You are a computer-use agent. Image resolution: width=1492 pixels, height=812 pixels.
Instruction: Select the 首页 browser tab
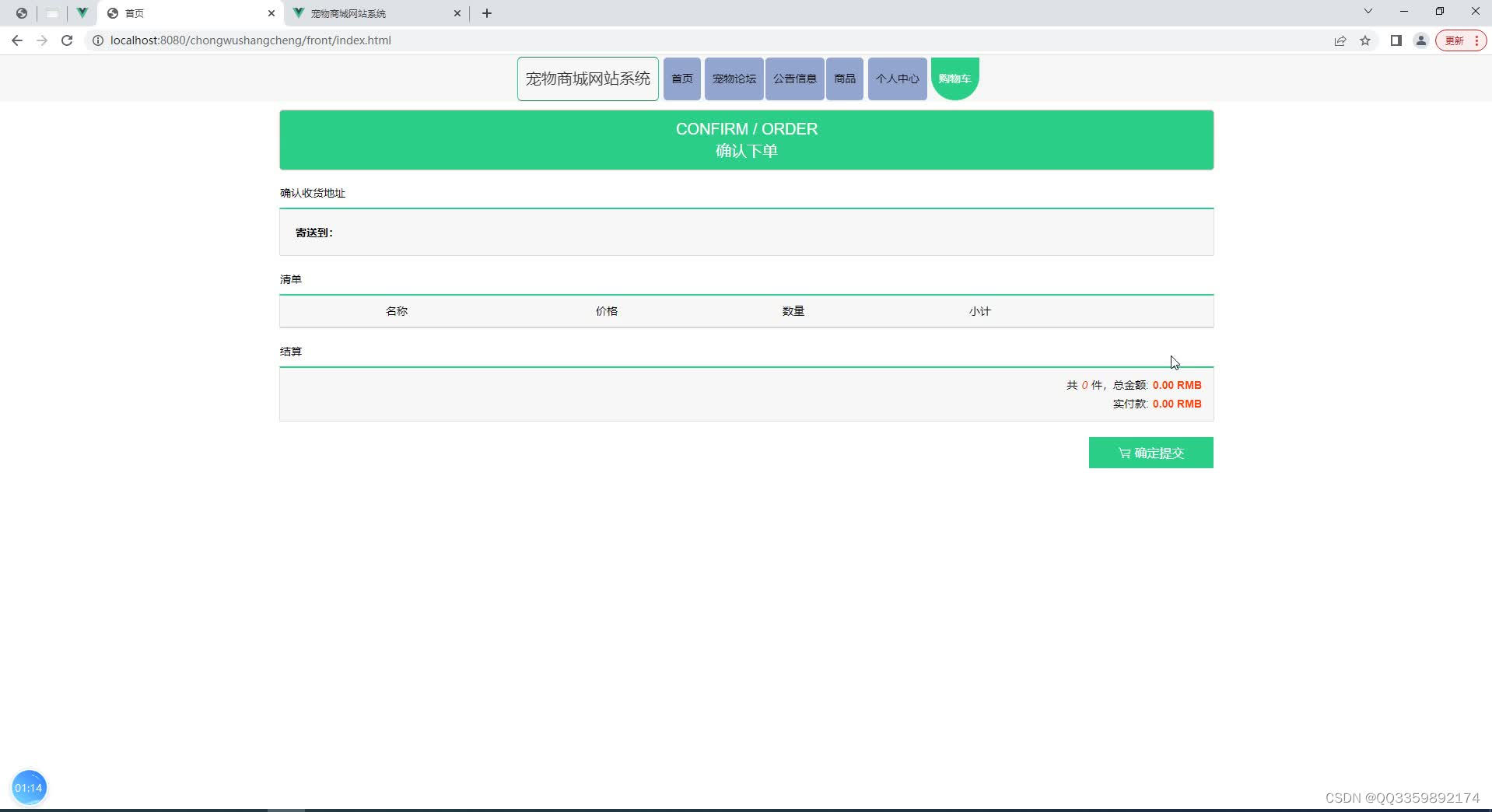191,13
